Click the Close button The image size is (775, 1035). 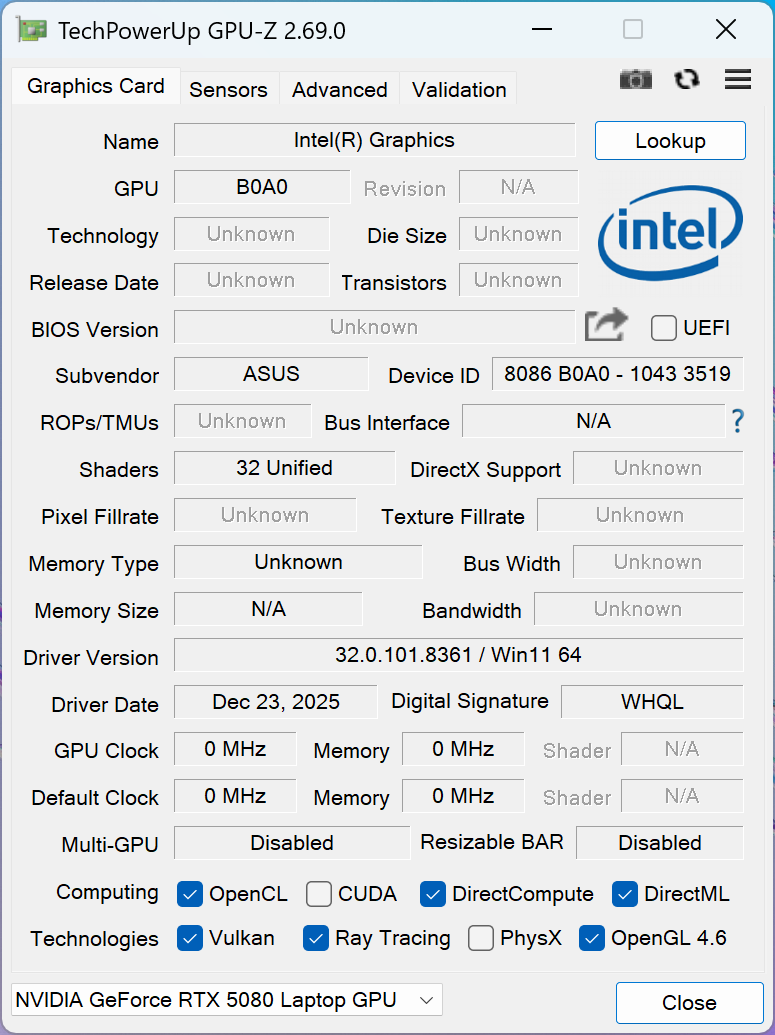point(689,1003)
